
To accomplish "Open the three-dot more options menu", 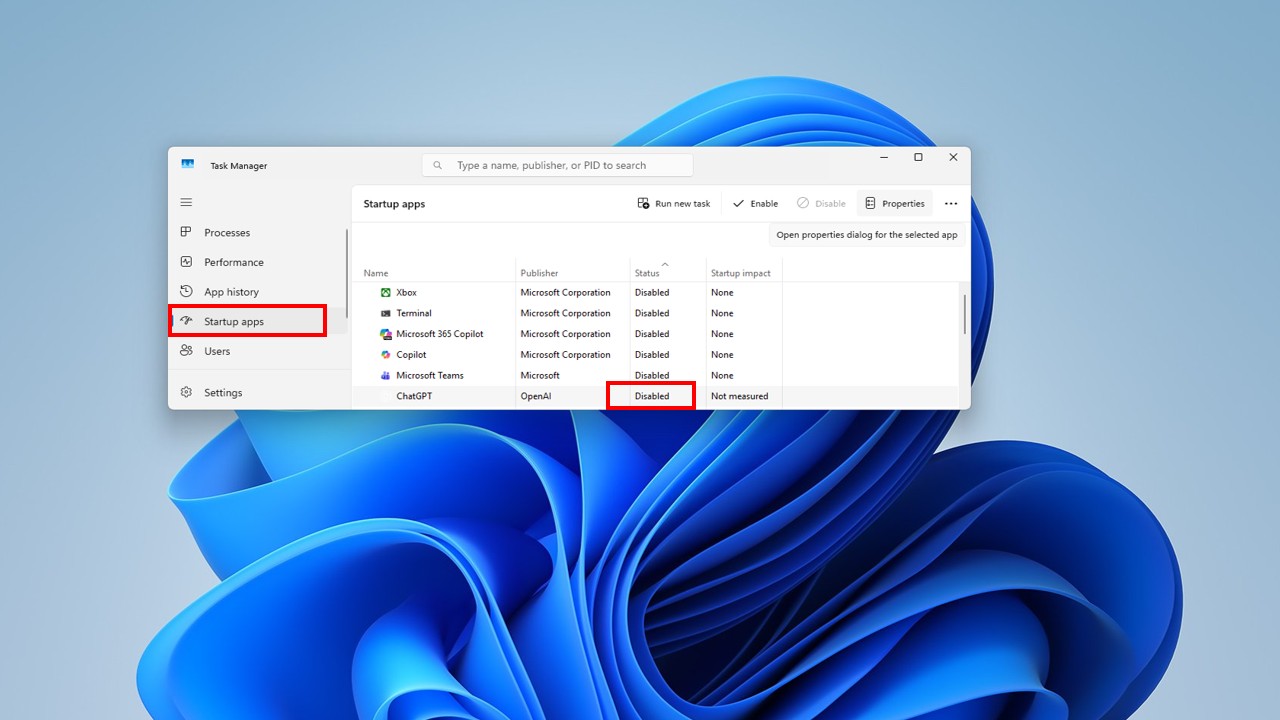I will click(x=951, y=204).
